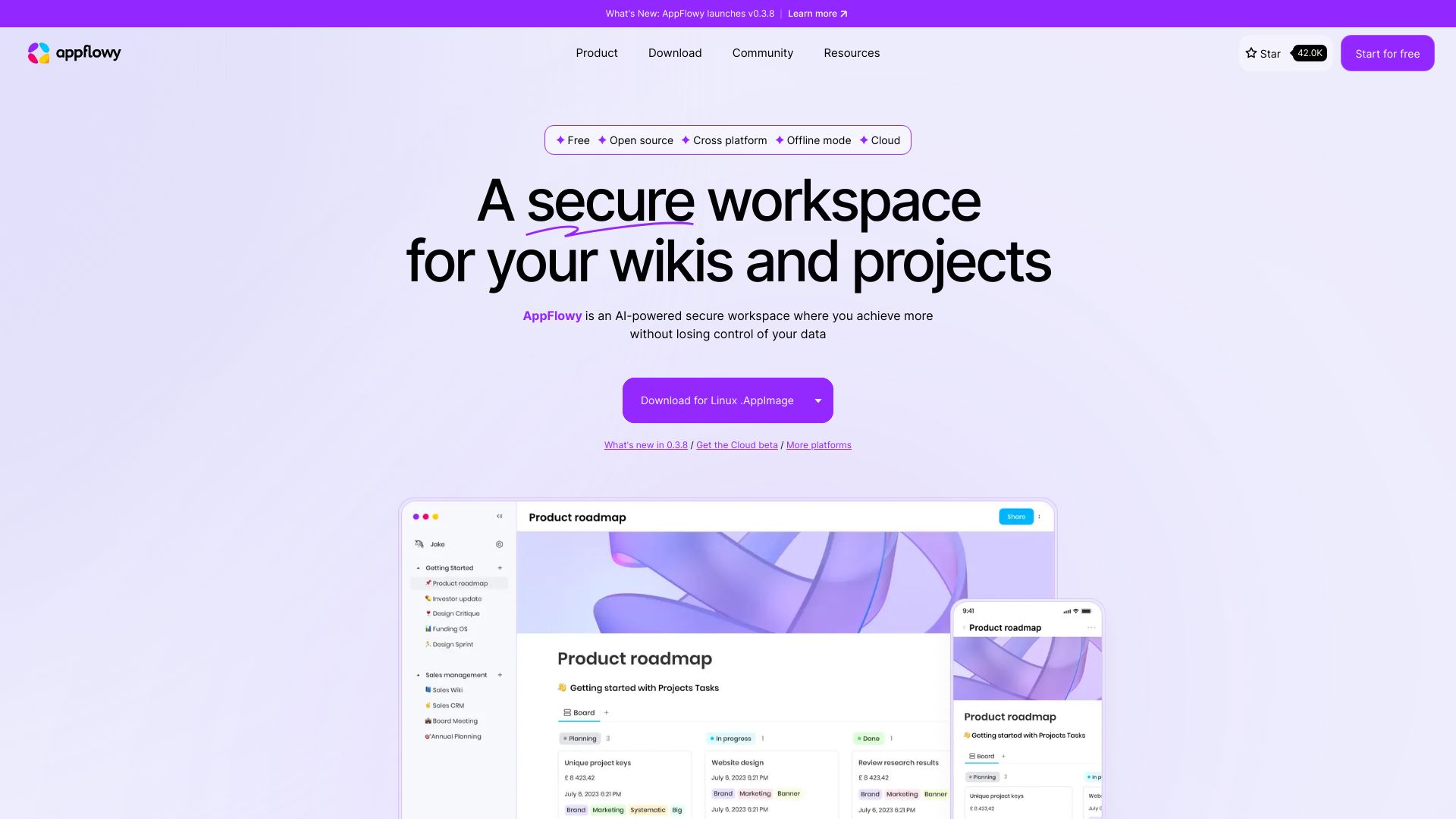Viewport: 1456px width, 819px height.
Task: Click Get the Cloud beta link
Action: click(737, 445)
